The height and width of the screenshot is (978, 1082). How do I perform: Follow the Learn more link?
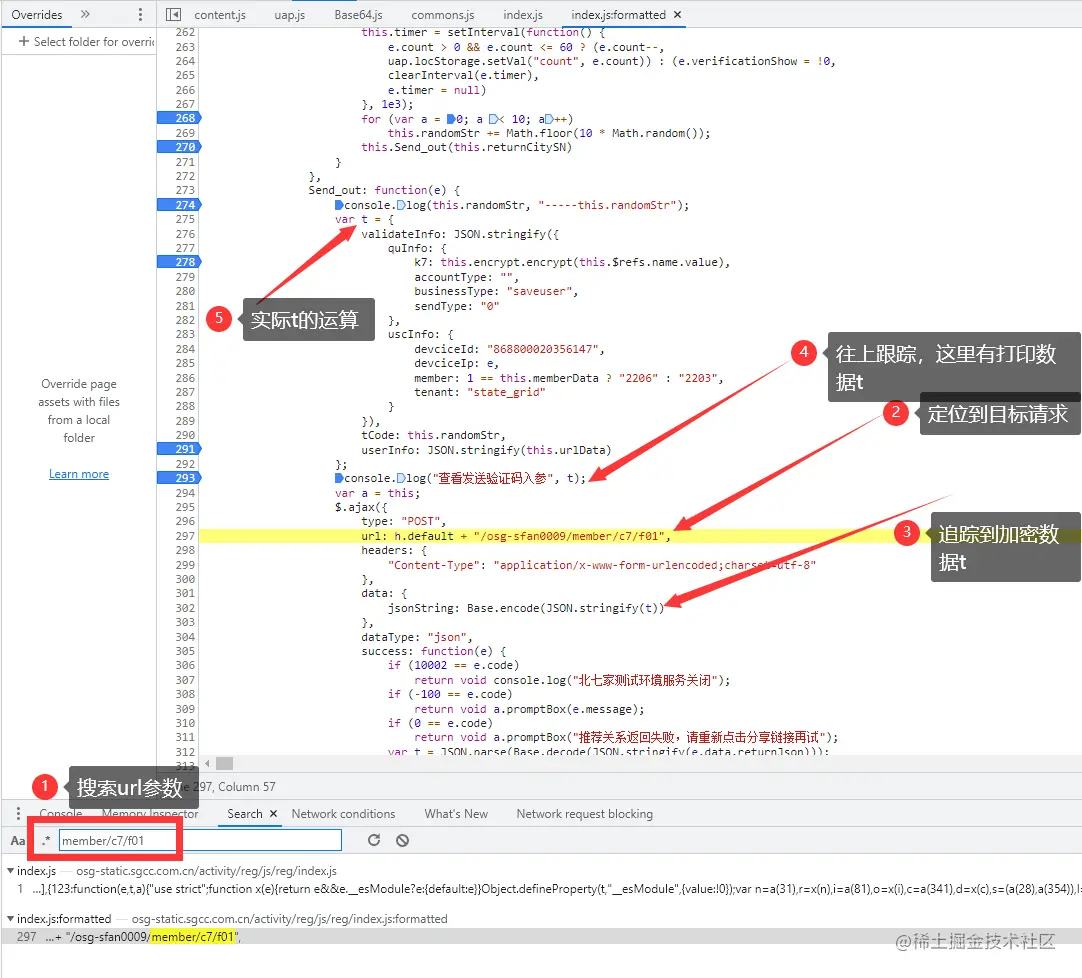pos(79,474)
